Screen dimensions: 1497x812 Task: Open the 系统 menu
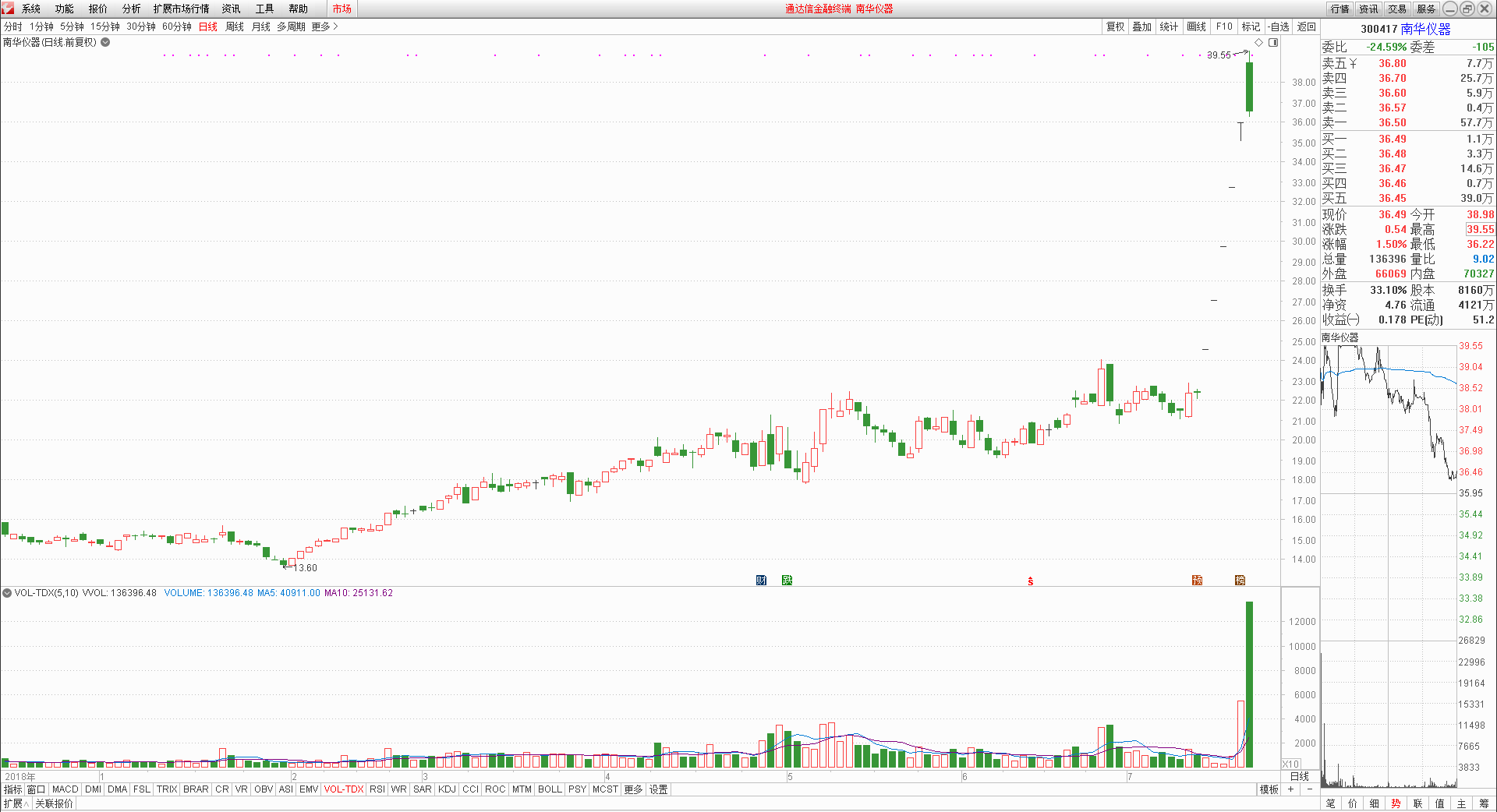tap(31, 9)
